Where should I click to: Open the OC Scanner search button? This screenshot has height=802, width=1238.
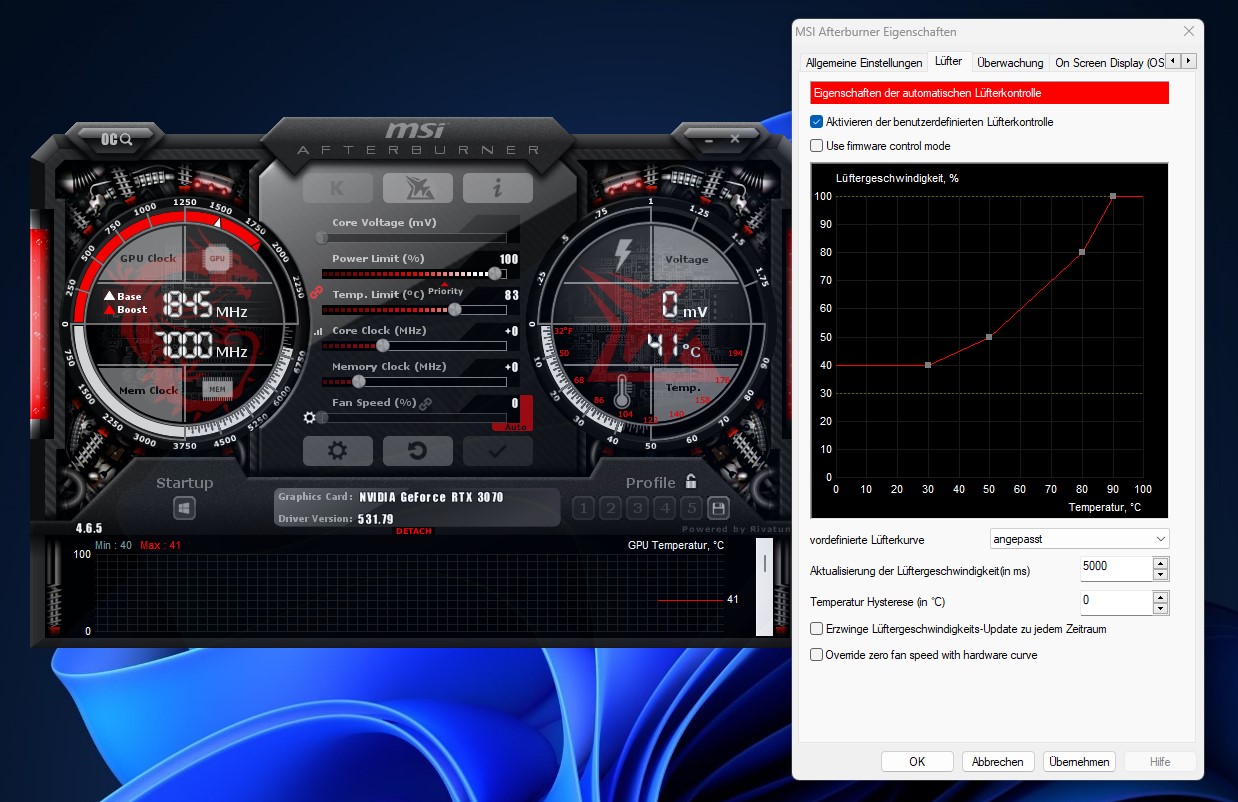point(116,139)
